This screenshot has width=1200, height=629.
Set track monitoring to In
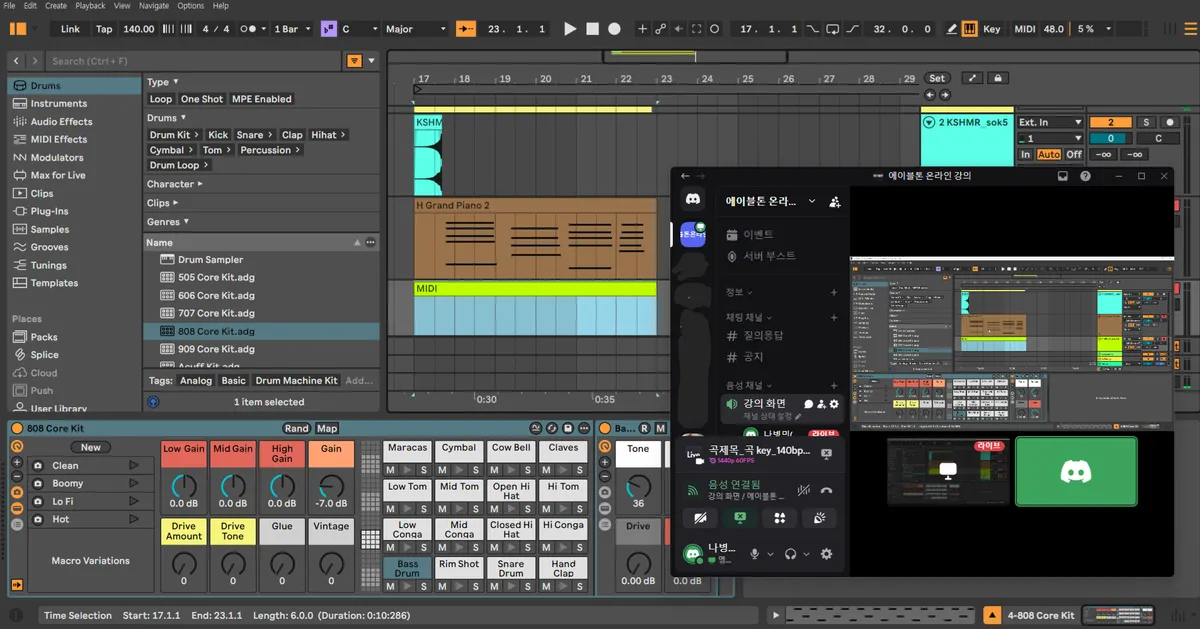(x=1025, y=155)
